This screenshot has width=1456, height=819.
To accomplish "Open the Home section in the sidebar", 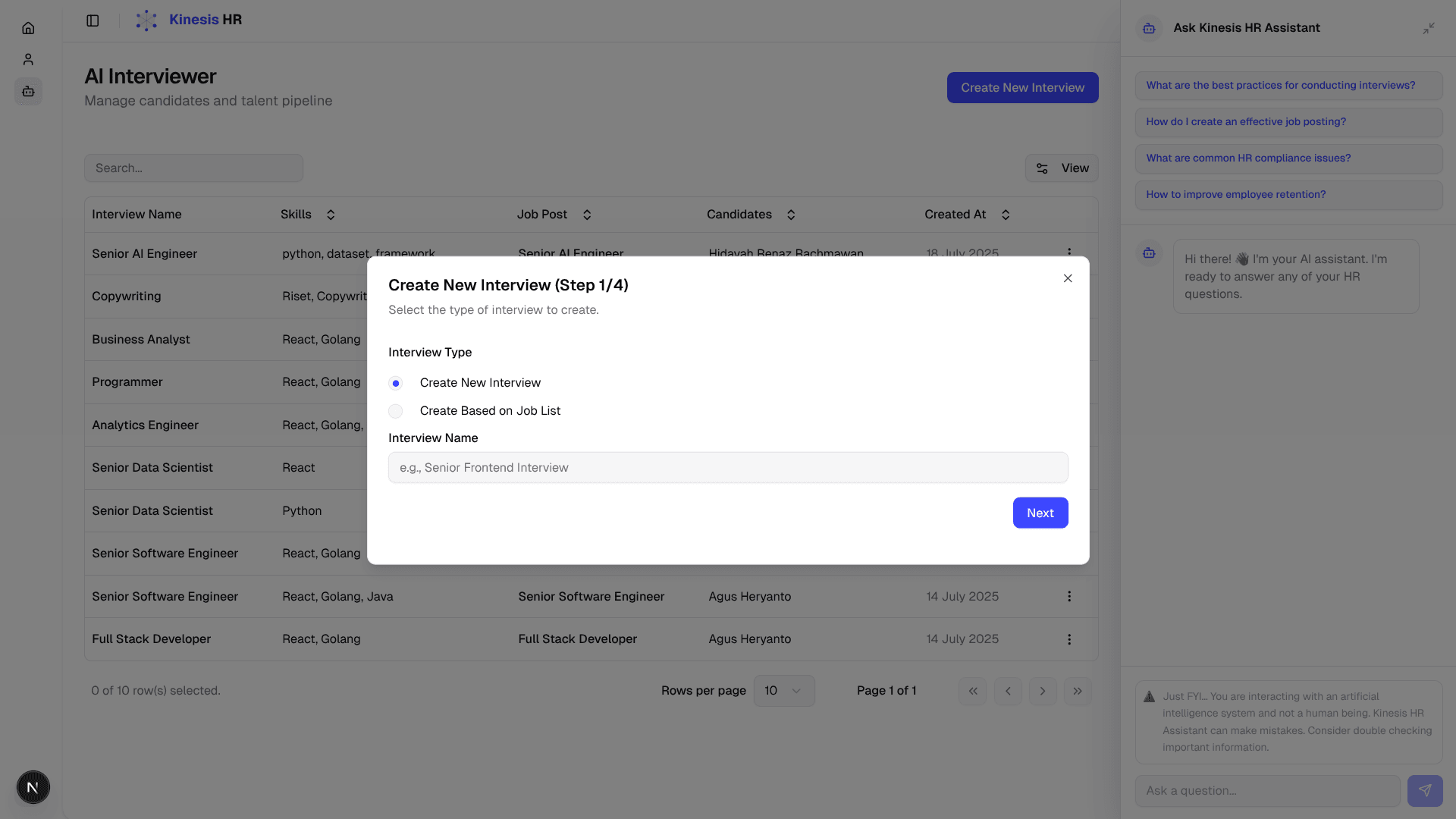I will click(x=28, y=28).
